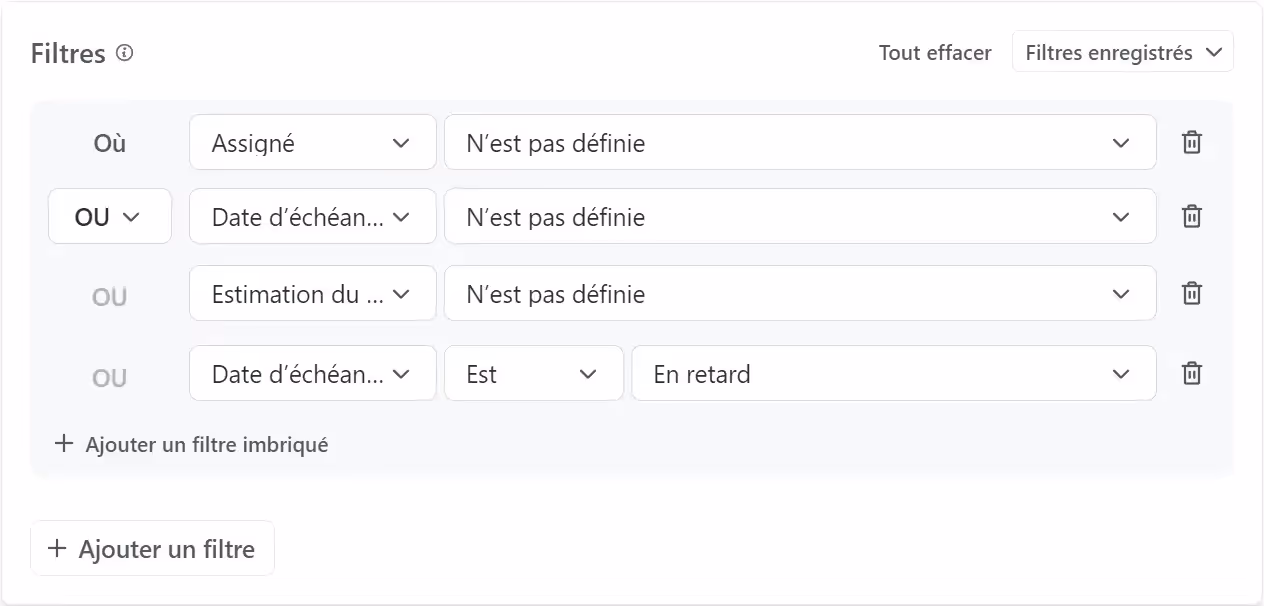Open the Estimation du field dropdown
1264x606 pixels.
pos(312,293)
